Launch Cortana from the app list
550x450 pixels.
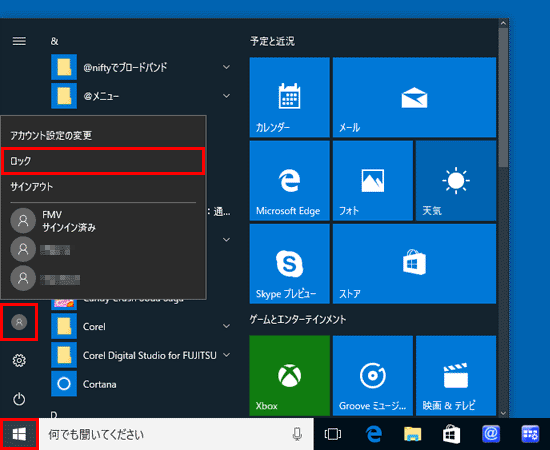click(141, 384)
